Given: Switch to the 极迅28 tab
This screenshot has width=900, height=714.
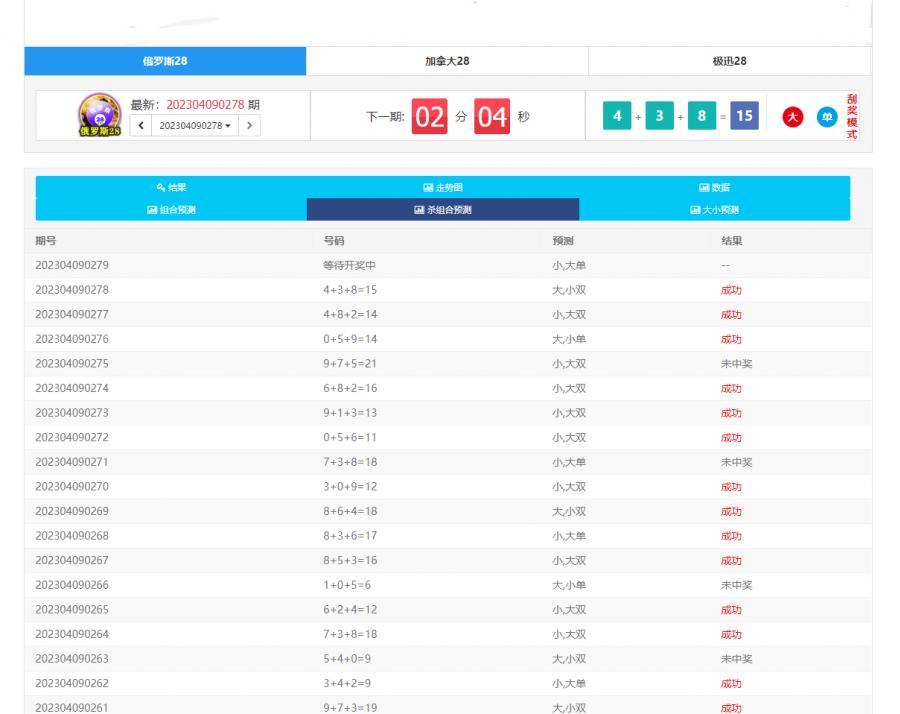Looking at the screenshot, I should [x=731, y=61].
